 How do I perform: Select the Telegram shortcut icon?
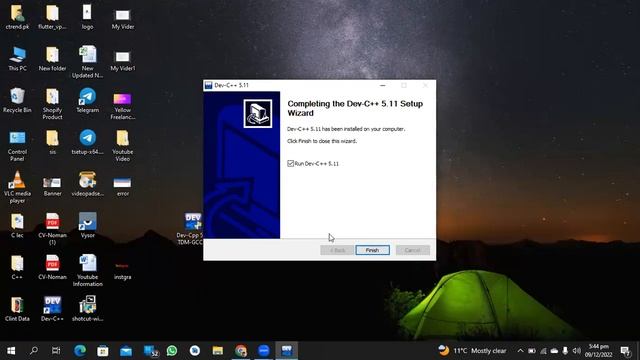point(87,100)
